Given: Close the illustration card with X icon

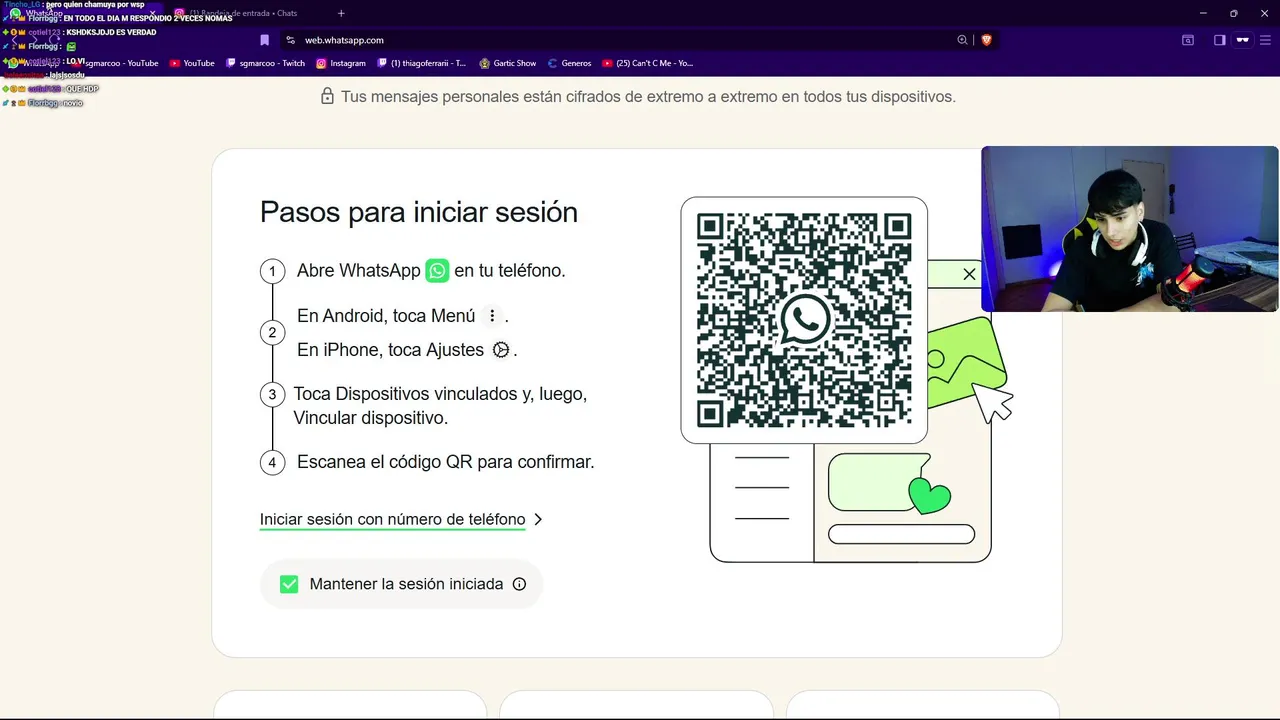Looking at the screenshot, I should coord(969,274).
